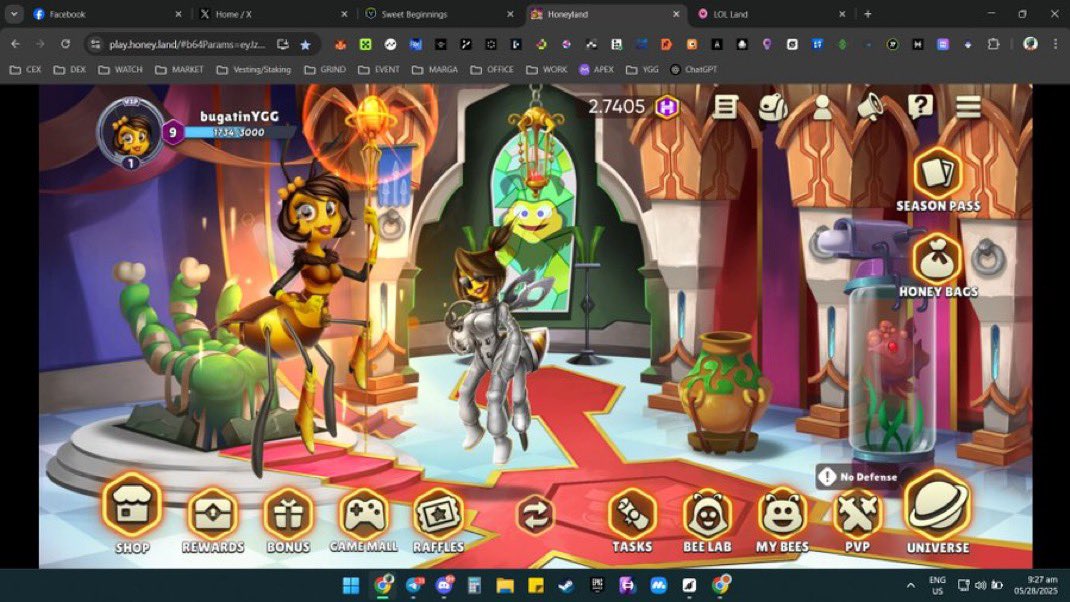Click the bugatinYGG player name
The width and height of the screenshot is (1070, 602).
tap(240, 117)
